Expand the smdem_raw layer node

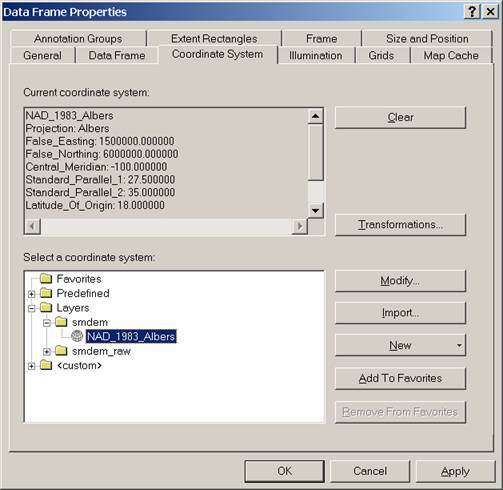pos(47,352)
